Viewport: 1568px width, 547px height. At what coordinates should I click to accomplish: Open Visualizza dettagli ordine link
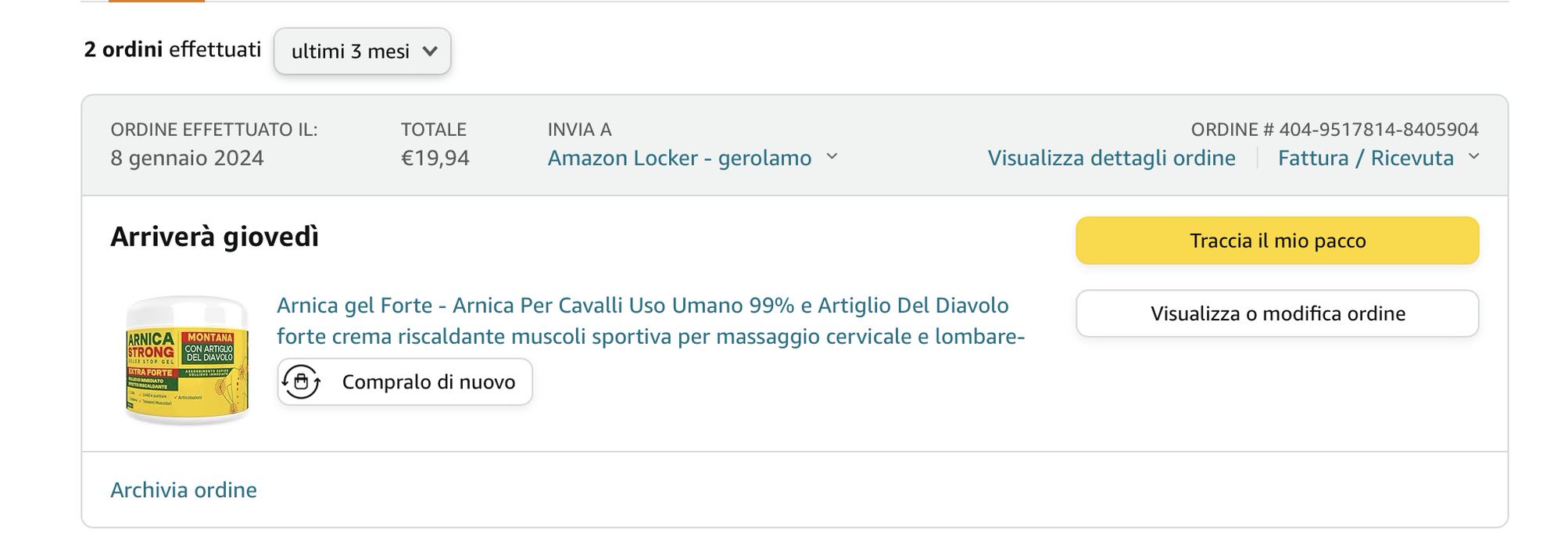pos(1111,158)
